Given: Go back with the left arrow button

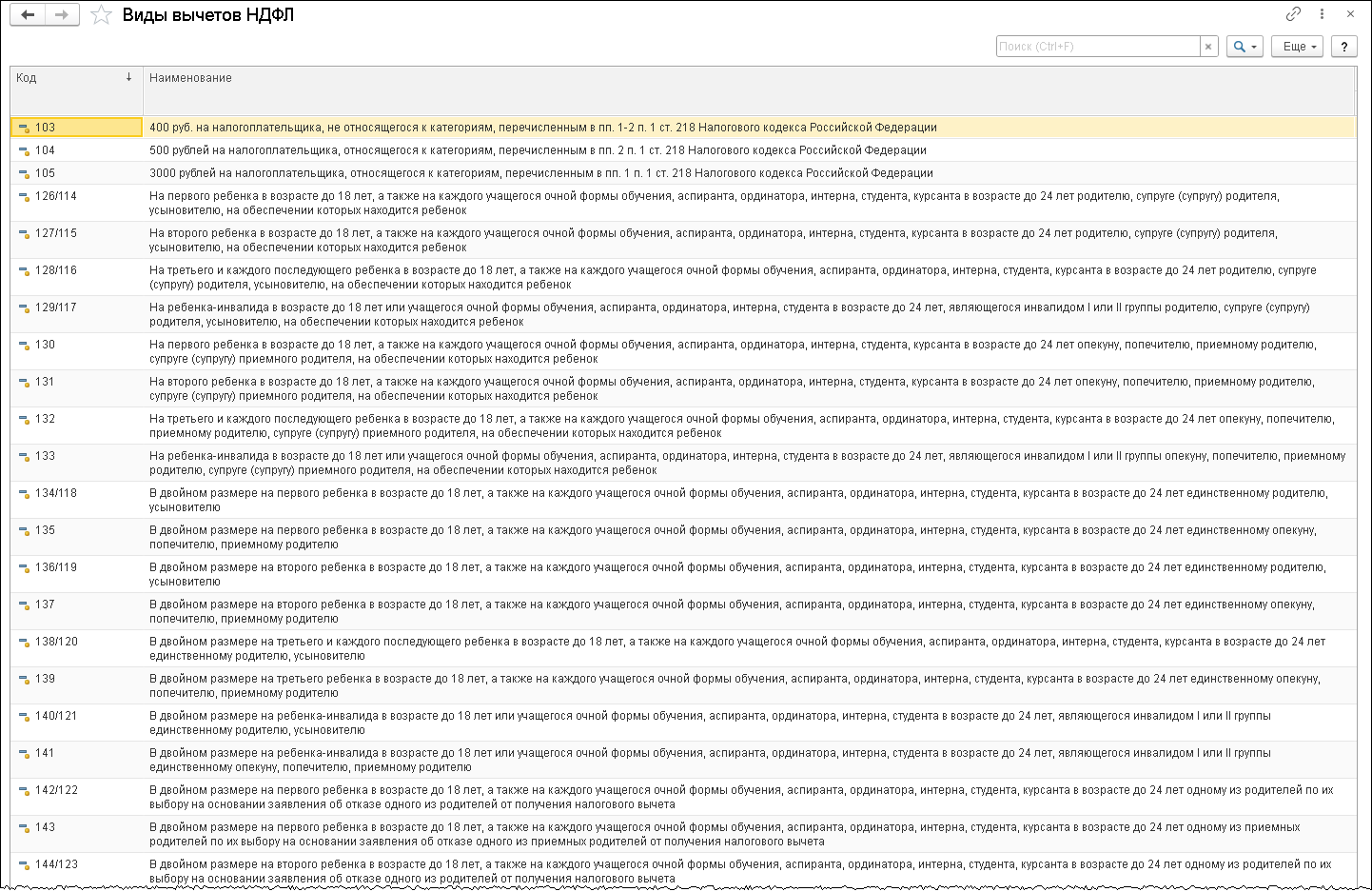Looking at the screenshot, I should click(x=28, y=14).
